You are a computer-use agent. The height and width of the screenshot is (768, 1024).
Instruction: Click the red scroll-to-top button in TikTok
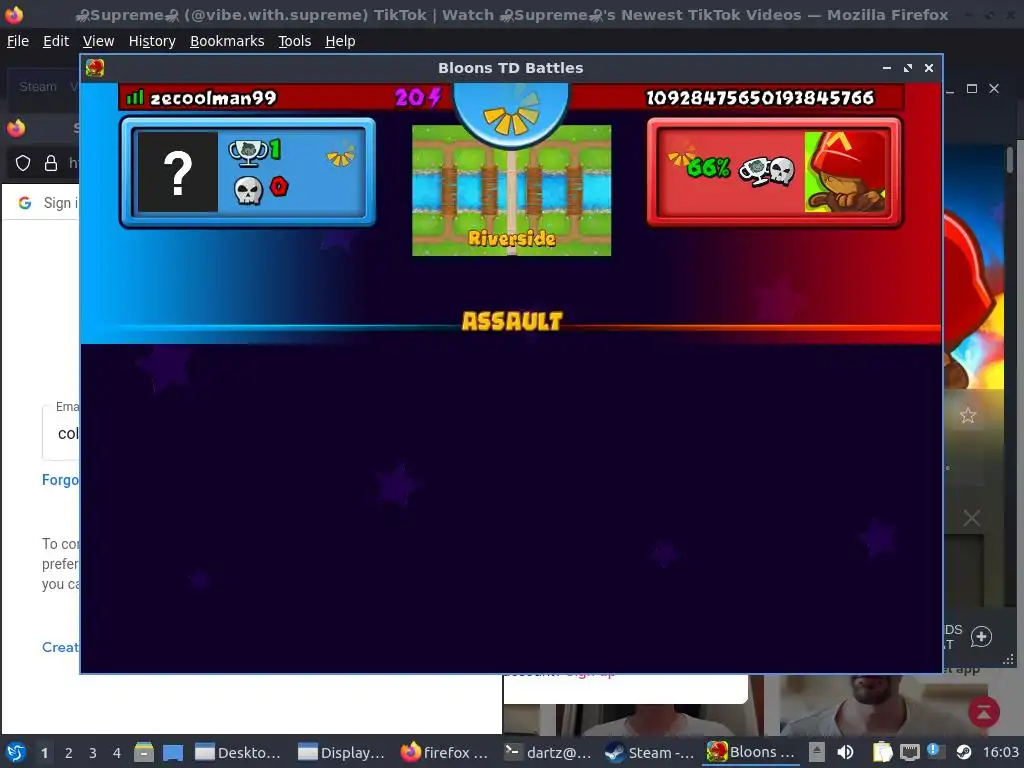(984, 712)
